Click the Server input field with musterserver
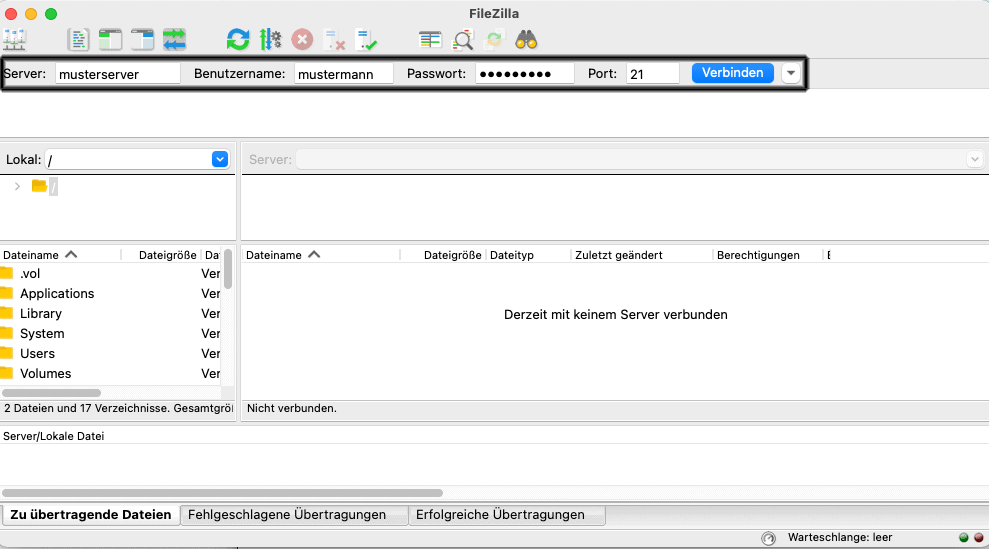Image resolution: width=989 pixels, height=549 pixels. pos(117,74)
